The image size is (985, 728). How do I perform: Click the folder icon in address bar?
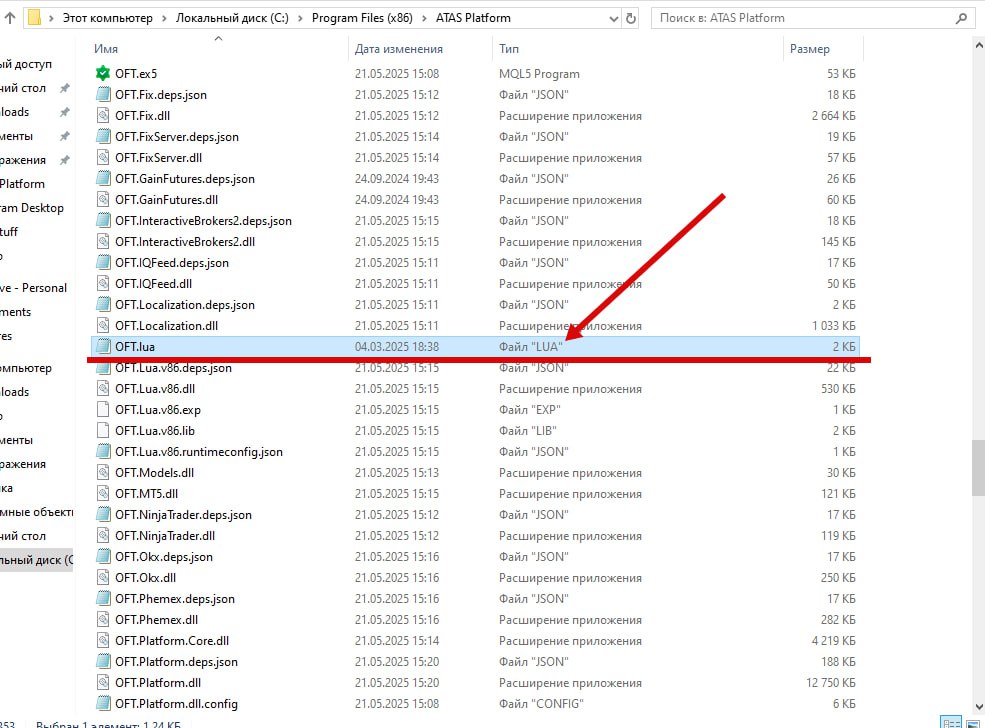pos(35,18)
